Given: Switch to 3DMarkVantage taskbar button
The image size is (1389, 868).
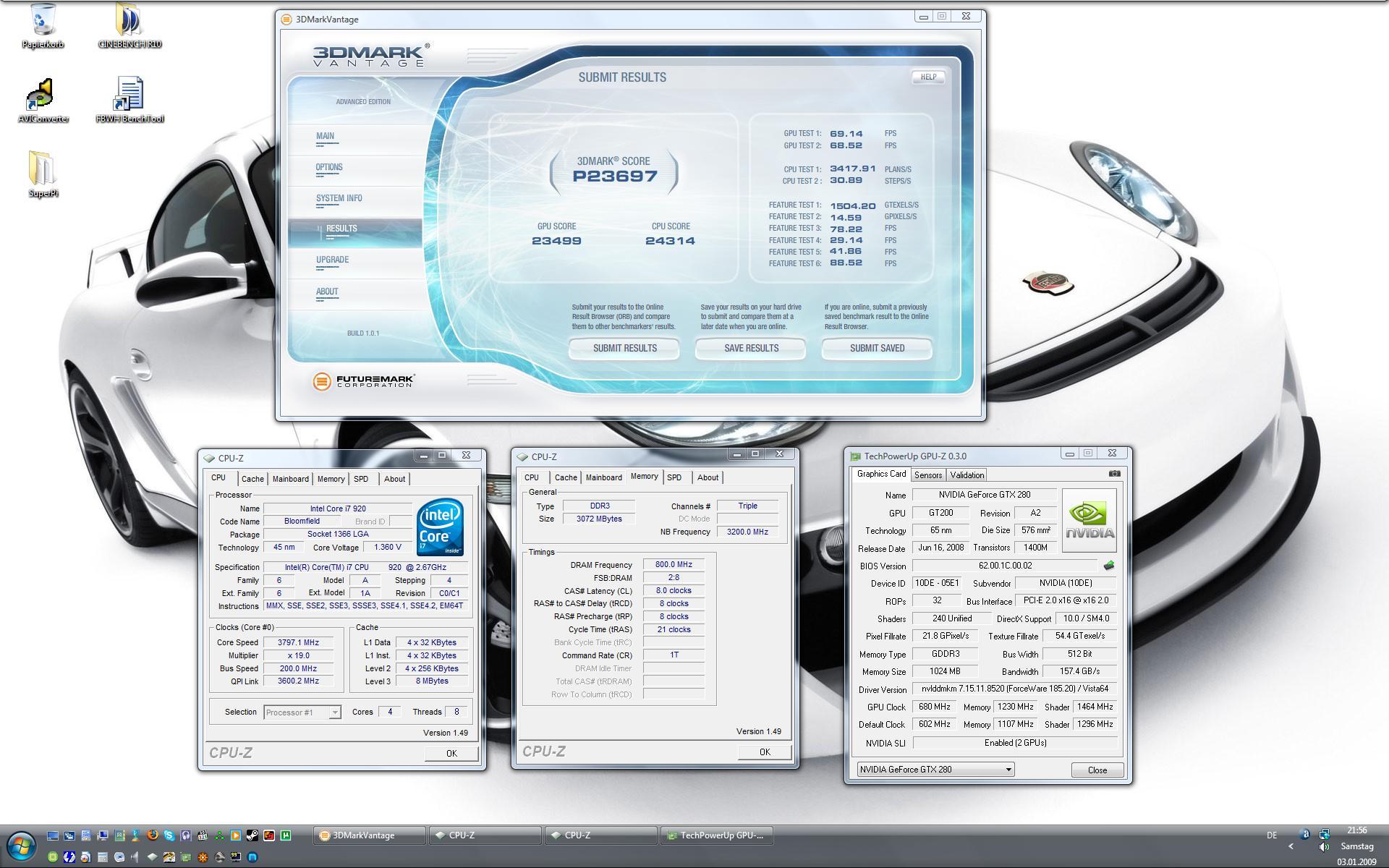Looking at the screenshot, I should [x=369, y=835].
